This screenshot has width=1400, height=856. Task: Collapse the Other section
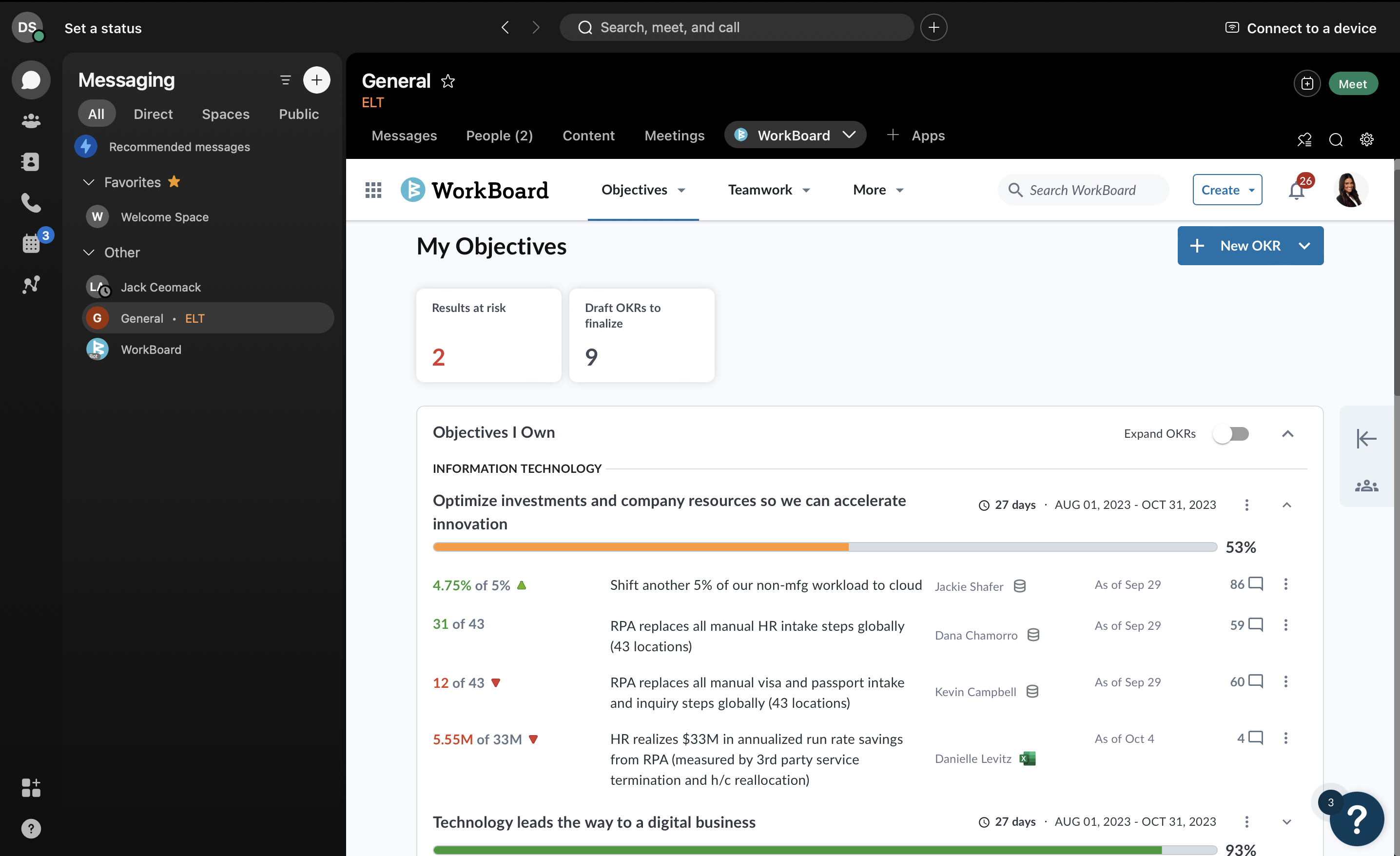89,253
